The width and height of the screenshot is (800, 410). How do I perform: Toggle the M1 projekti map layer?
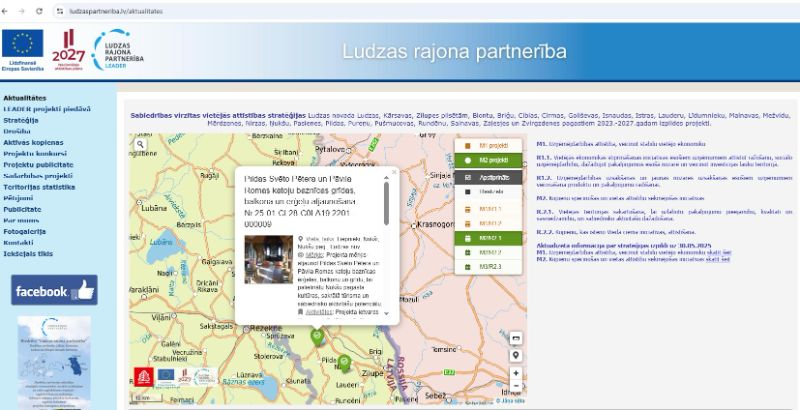(x=488, y=146)
